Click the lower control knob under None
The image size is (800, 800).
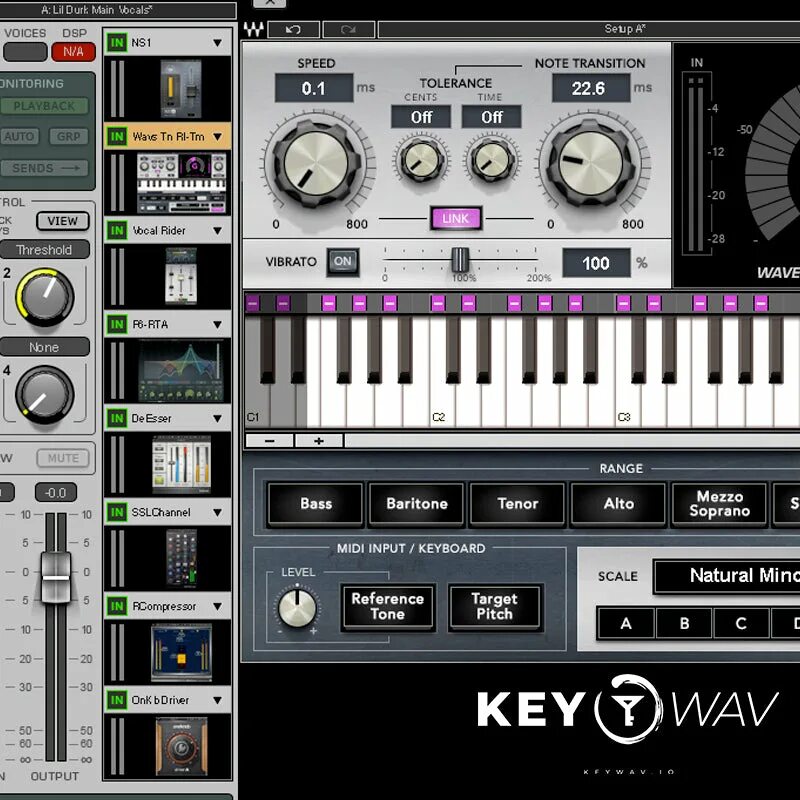coord(45,394)
